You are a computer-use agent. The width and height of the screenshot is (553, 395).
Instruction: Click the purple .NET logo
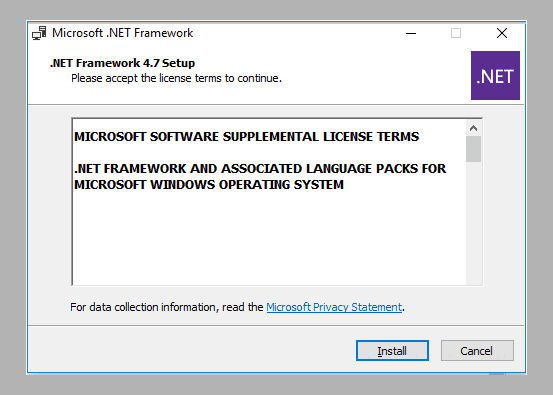[495, 75]
